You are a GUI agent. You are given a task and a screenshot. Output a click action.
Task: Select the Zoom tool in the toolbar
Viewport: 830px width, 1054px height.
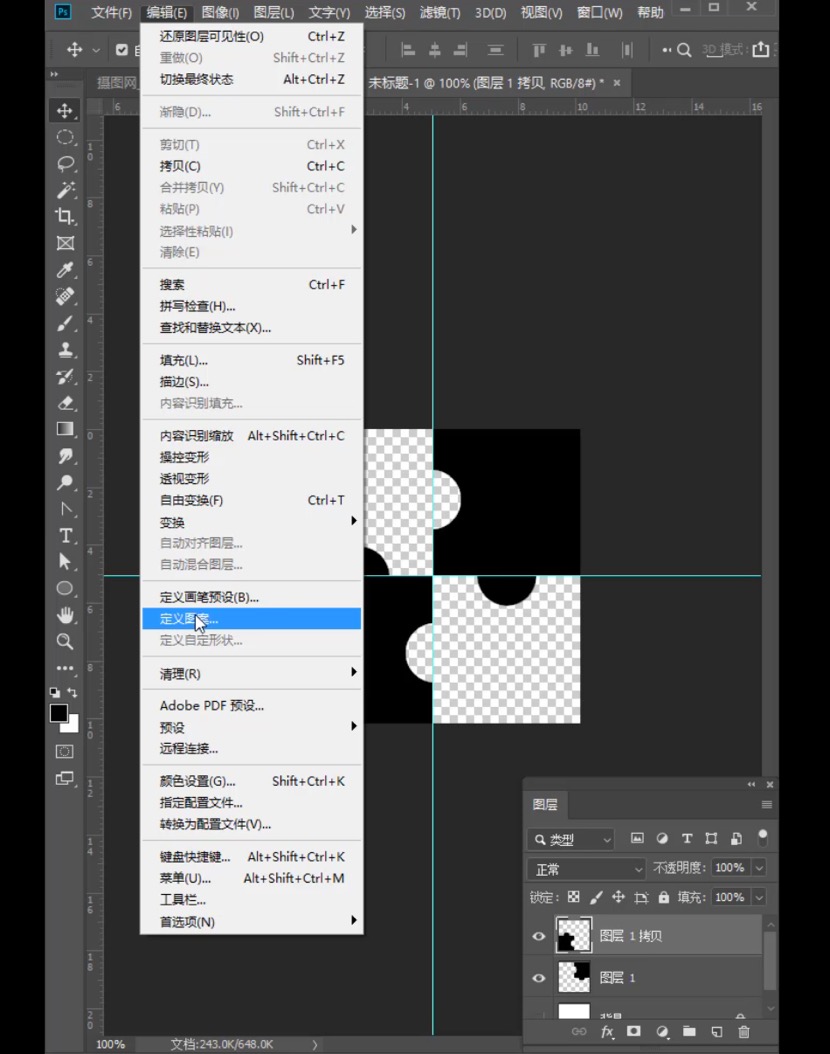click(x=66, y=641)
